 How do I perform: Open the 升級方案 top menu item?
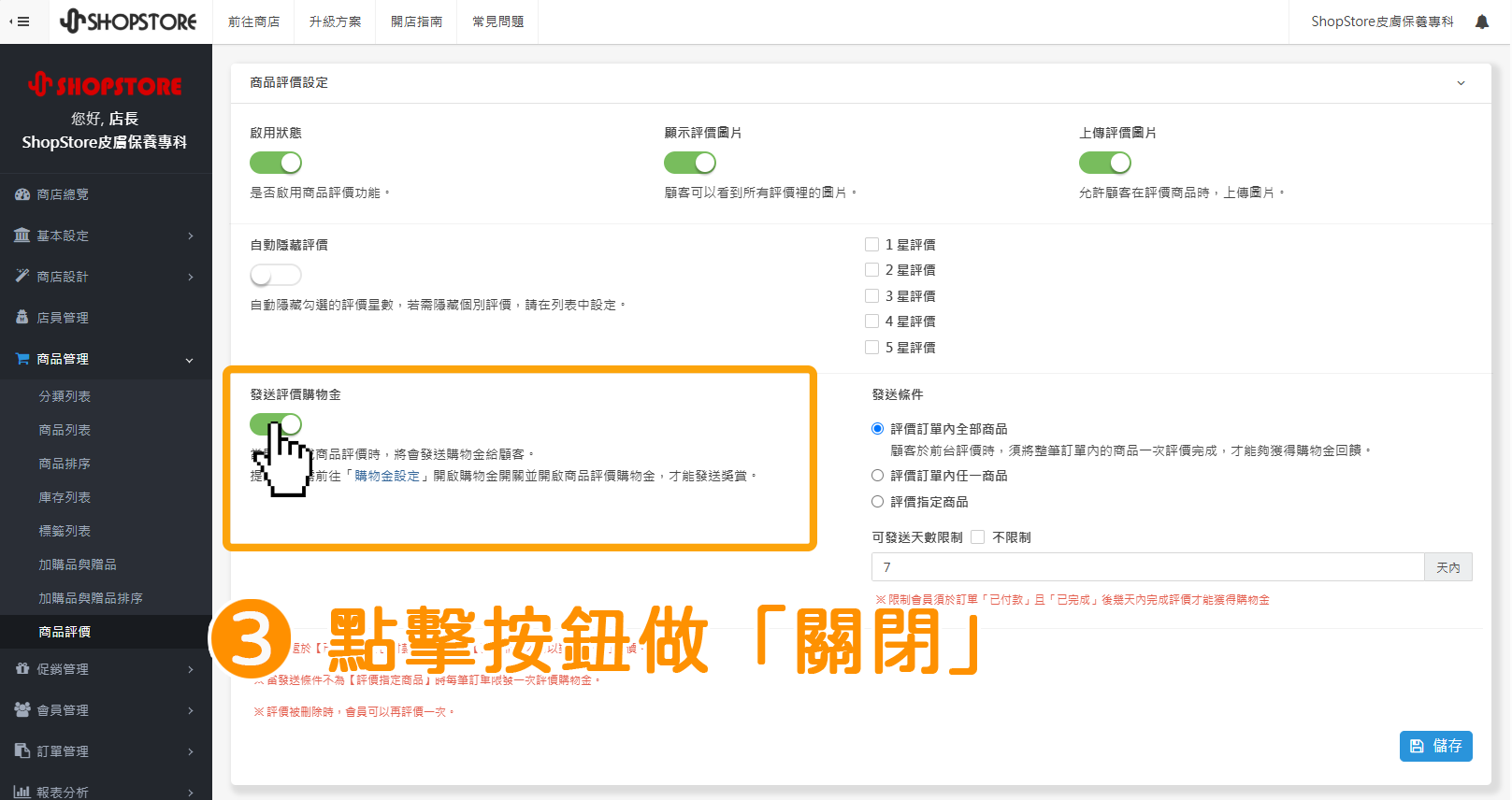[336, 21]
